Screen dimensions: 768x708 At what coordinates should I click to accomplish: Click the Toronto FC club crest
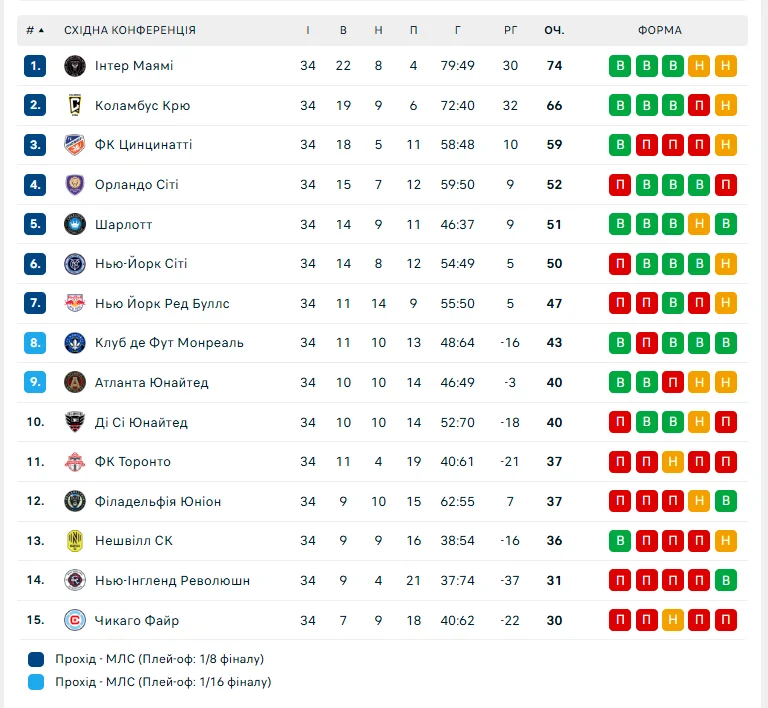(75, 462)
